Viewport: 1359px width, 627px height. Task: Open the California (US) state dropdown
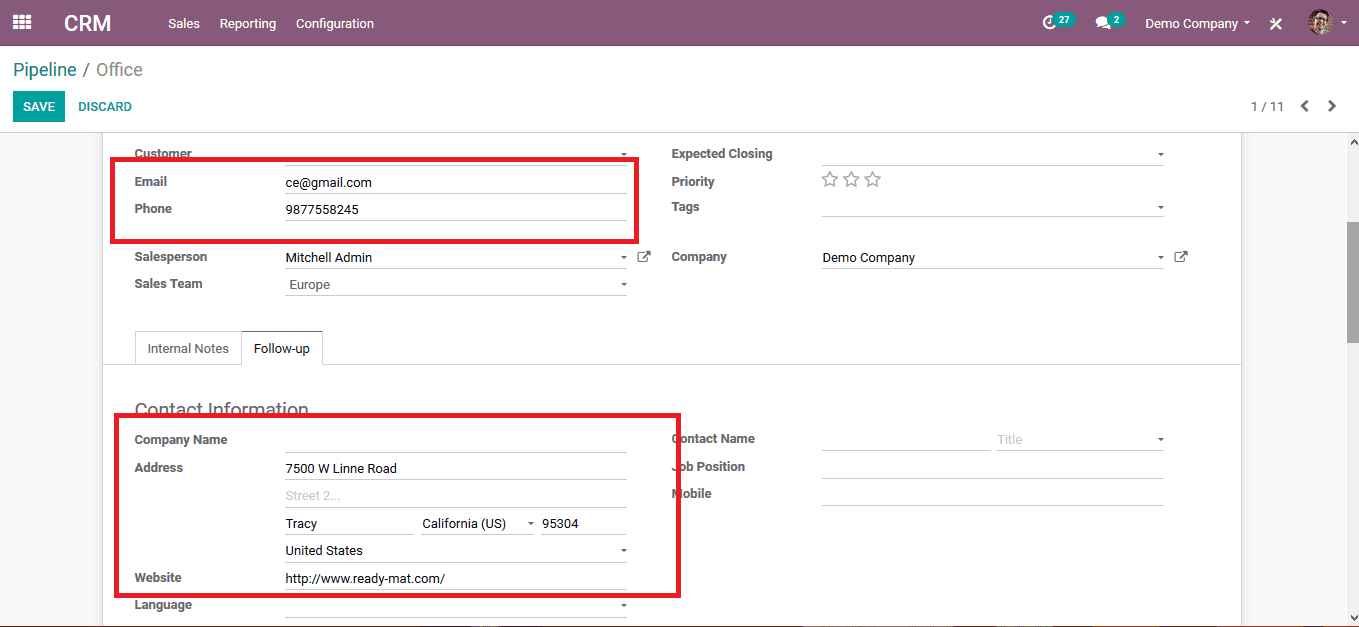coord(478,523)
